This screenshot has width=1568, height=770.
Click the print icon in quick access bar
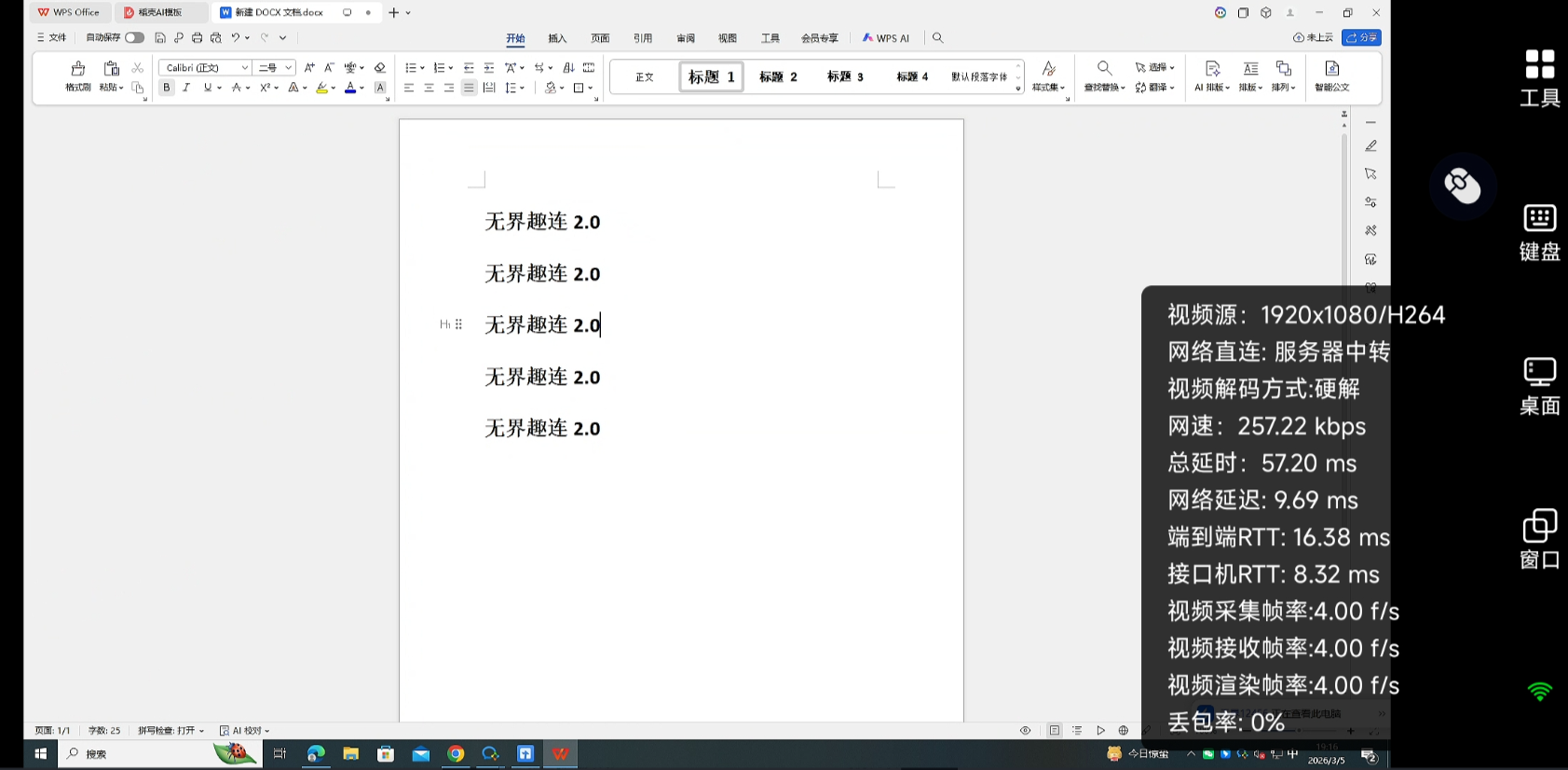197,38
